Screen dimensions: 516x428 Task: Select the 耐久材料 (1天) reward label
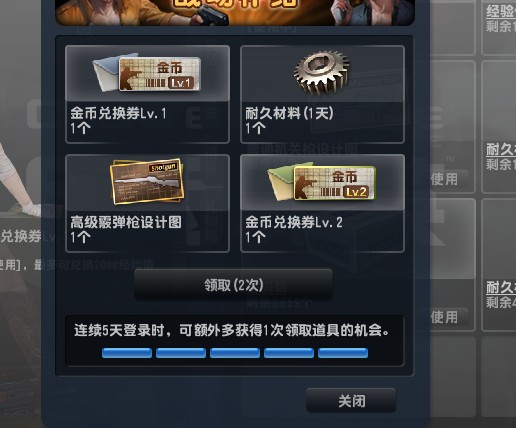[x=289, y=113]
